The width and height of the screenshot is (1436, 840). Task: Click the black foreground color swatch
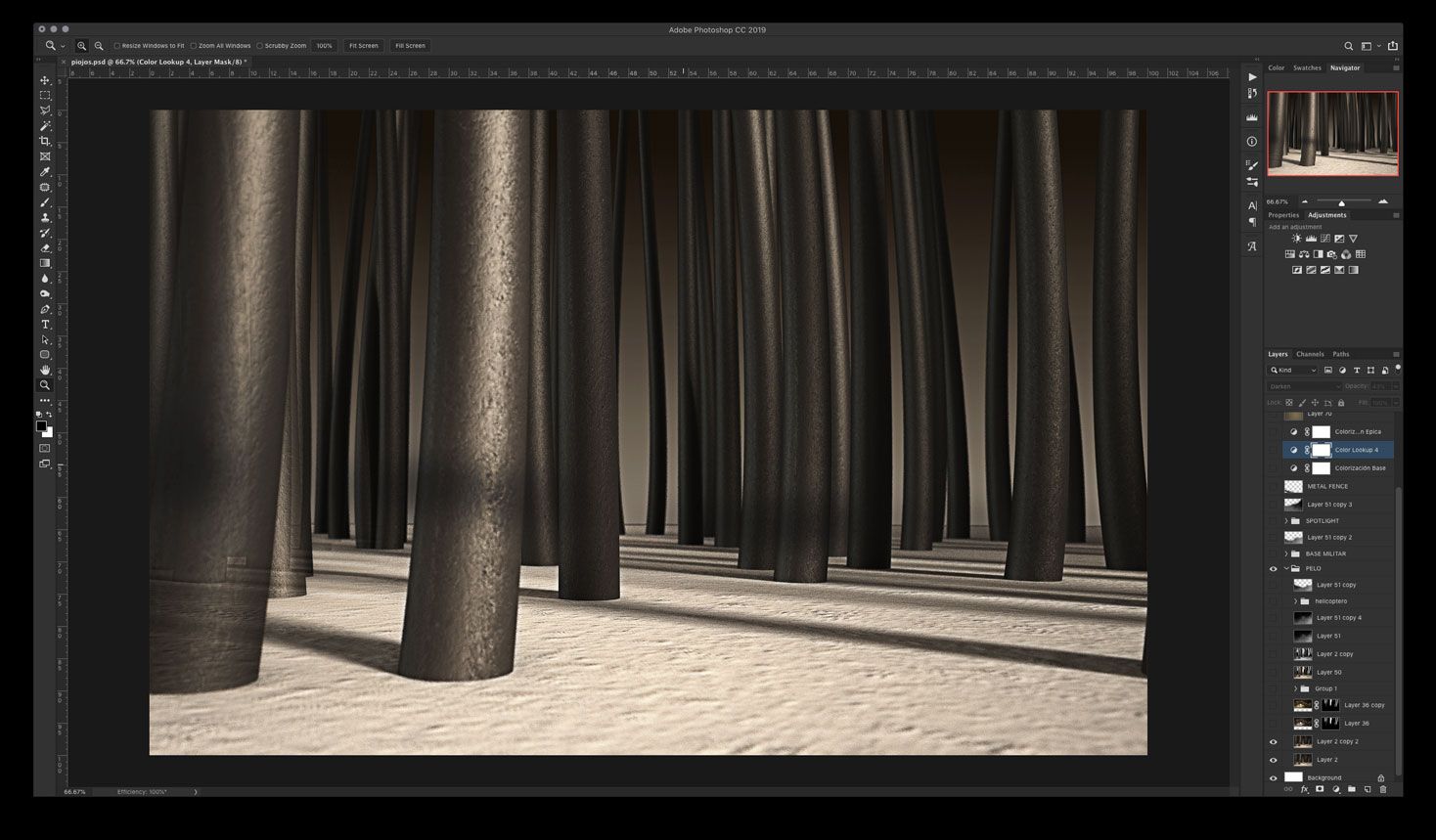click(41, 425)
